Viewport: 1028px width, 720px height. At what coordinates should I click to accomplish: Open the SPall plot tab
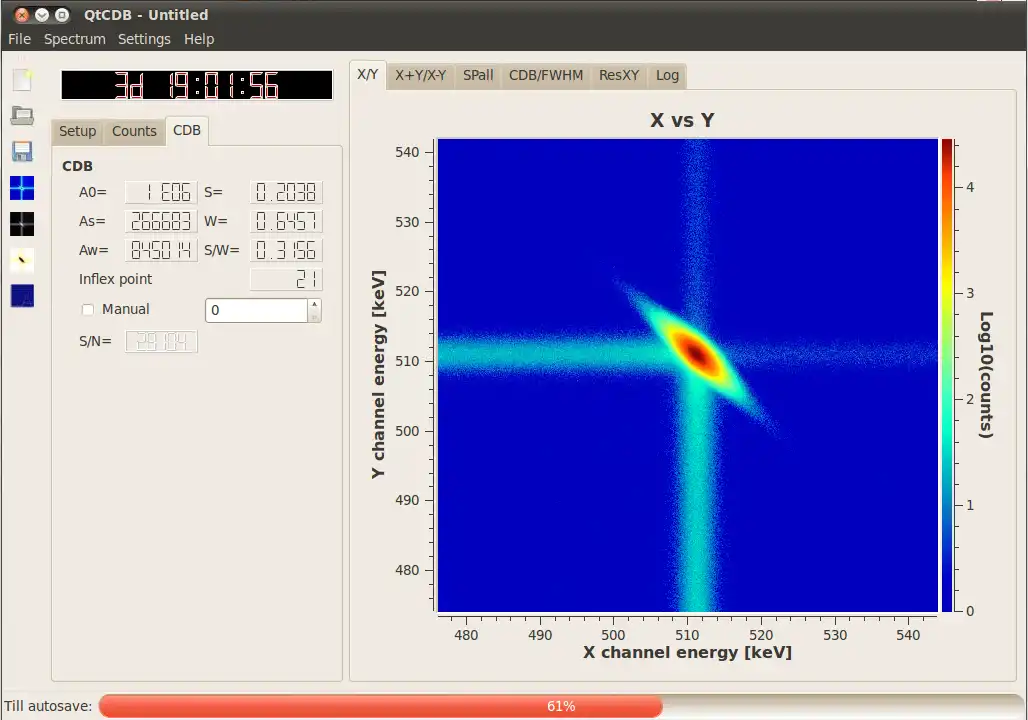(x=478, y=75)
